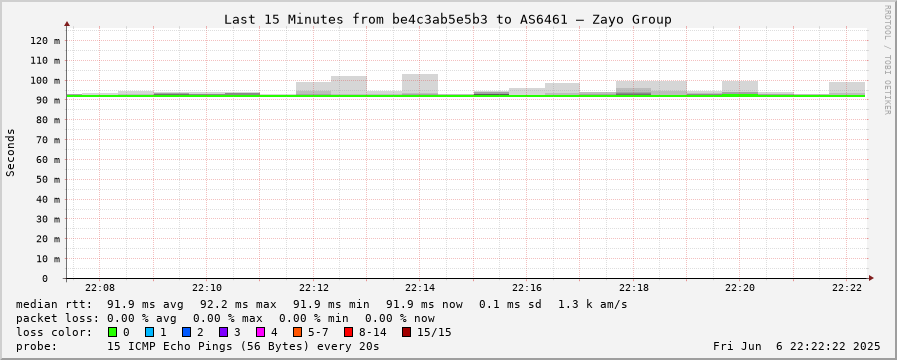Screen dimensions: 897x360
Task: Click the Seconds y-axis title
Action: coord(11,152)
